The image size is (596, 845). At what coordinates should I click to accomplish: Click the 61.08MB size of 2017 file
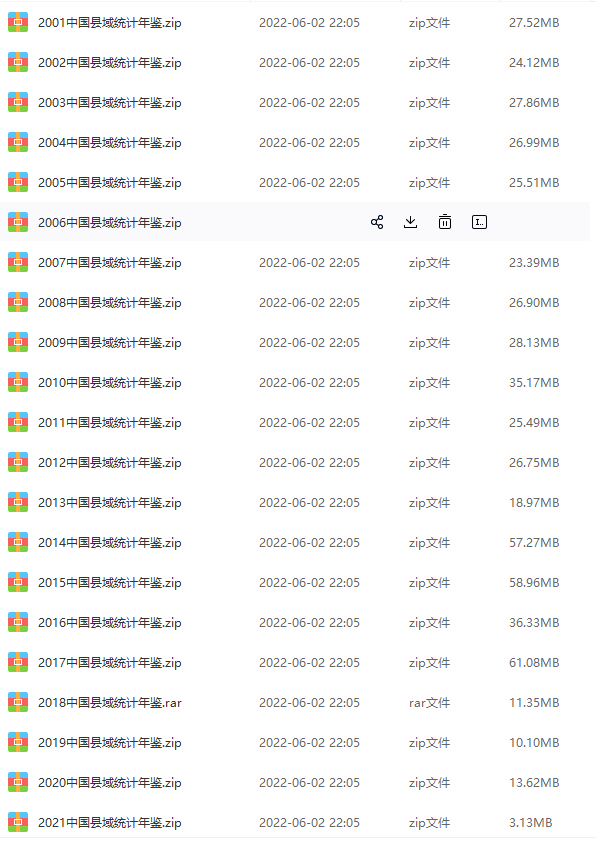pos(534,662)
